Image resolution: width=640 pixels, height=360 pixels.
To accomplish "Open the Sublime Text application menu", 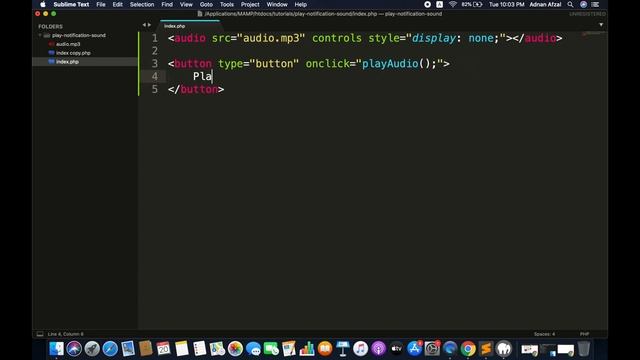I will [x=71, y=4].
